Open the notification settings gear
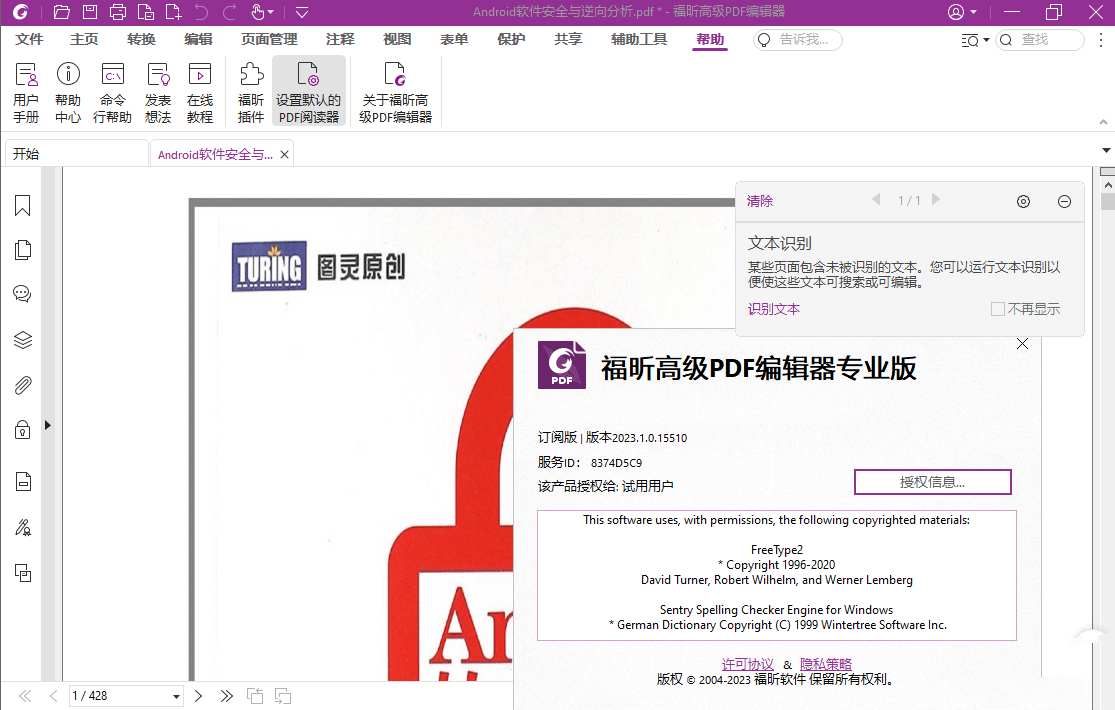 point(1022,201)
